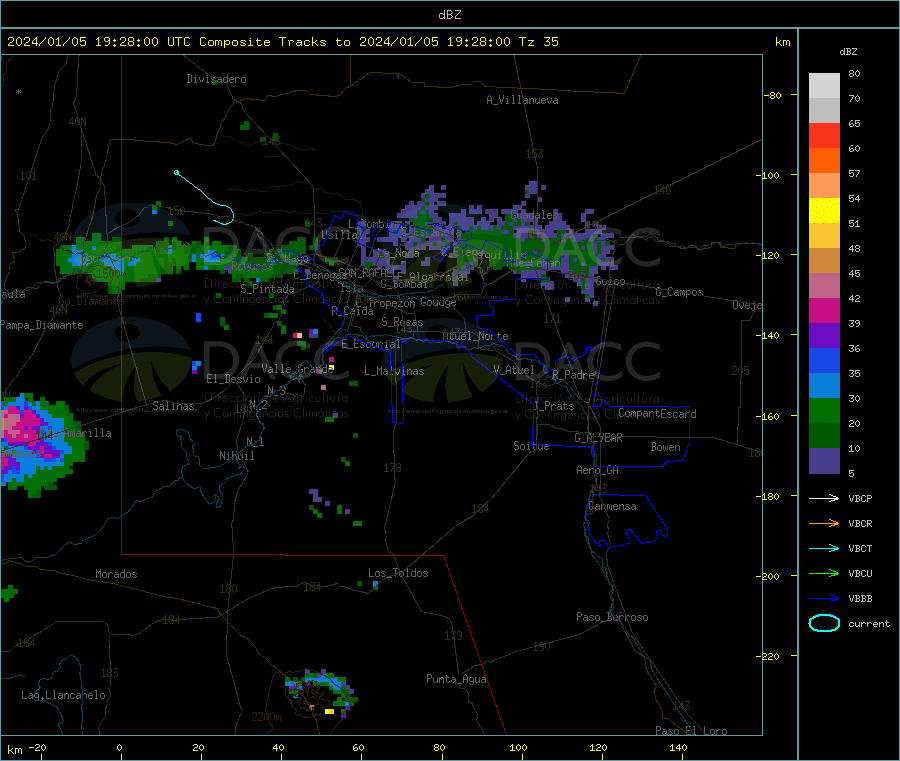The width and height of the screenshot is (900, 761).
Task: Click the white VBCP arrow legend icon
Action: click(824, 498)
